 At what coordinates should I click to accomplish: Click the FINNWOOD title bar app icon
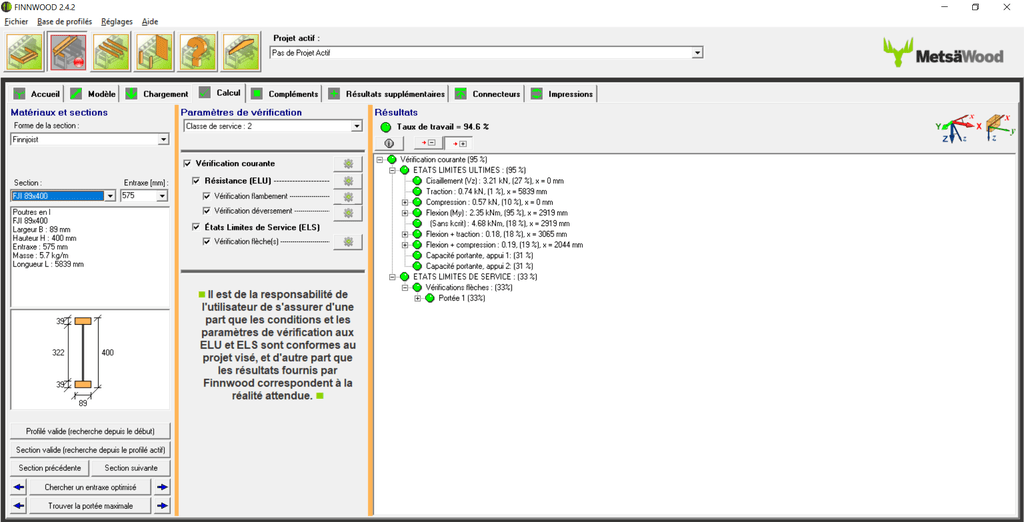tap(7, 7)
